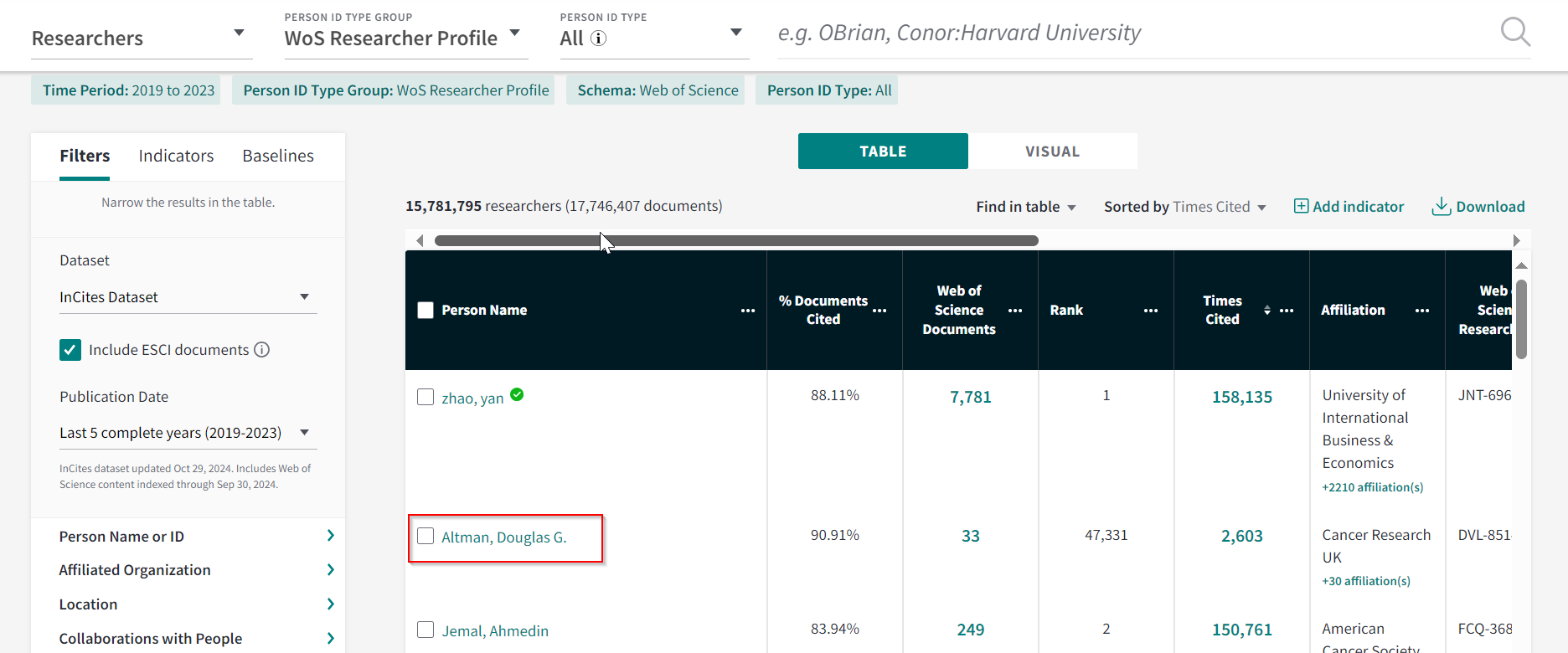Image resolution: width=1568 pixels, height=653 pixels.
Task: Expand Person Name or ID filter
Action: [198, 536]
